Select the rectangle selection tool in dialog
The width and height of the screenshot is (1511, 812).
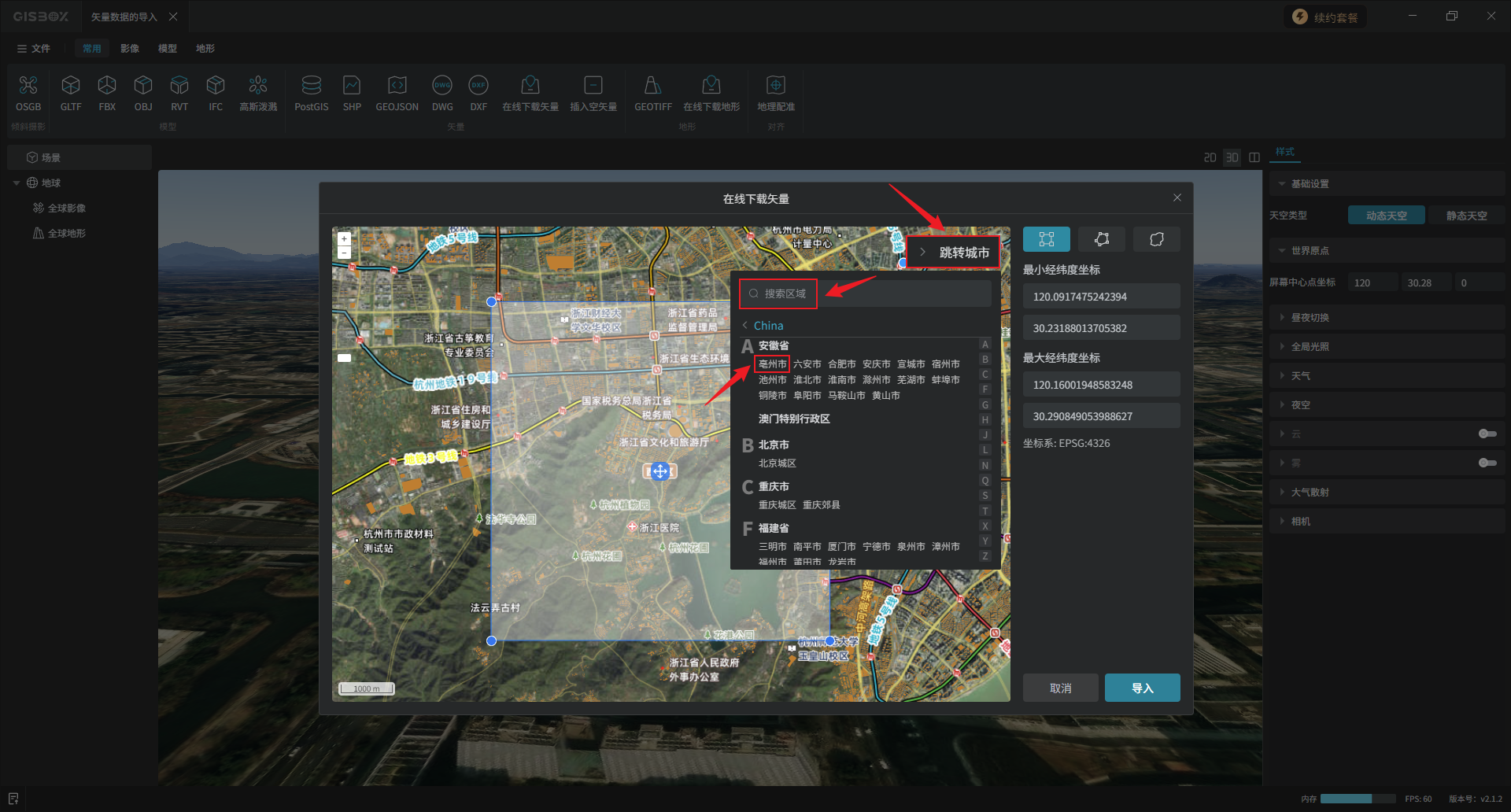click(x=1046, y=239)
